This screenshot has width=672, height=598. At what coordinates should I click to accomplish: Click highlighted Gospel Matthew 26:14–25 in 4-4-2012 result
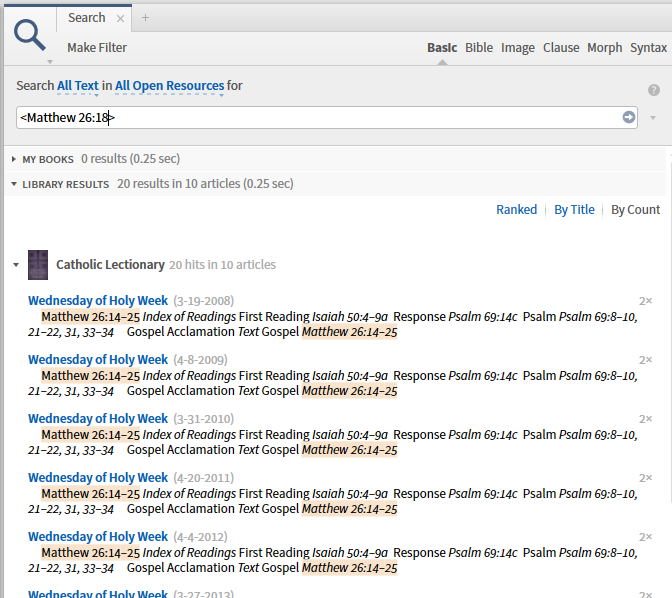349,568
